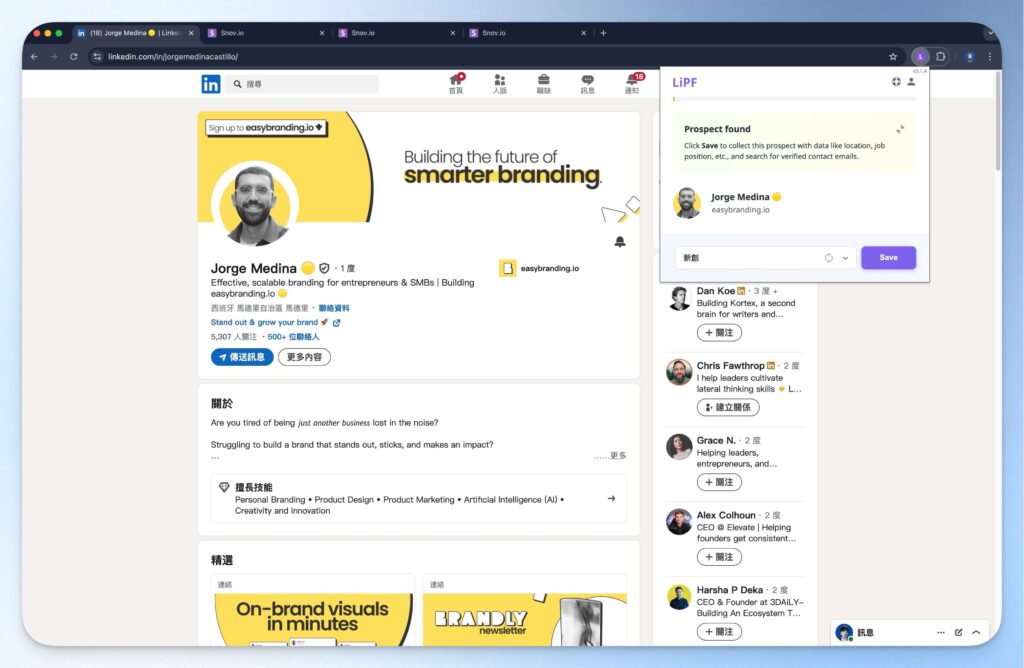Open LinkedIn home via the logo
Screen dimensions: 1024x668
click(x=210, y=84)
